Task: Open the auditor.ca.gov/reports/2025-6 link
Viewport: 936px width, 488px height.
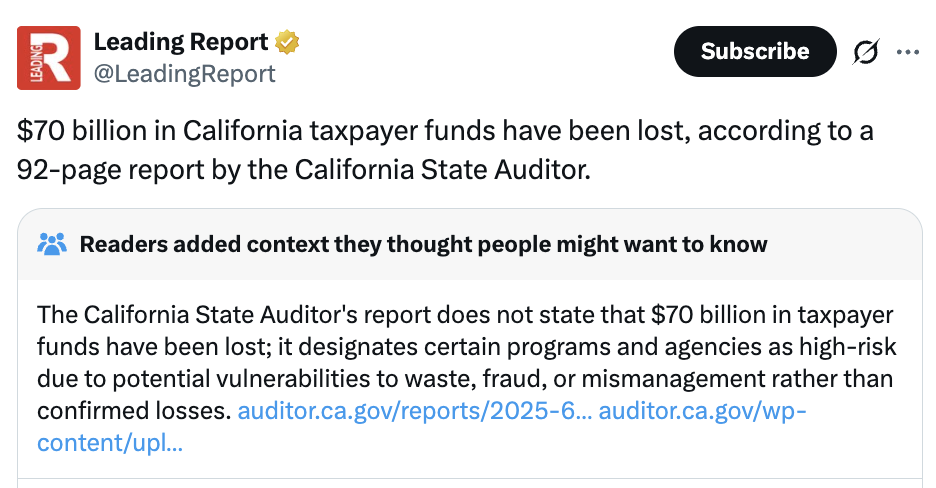Action: pos(414,411)
